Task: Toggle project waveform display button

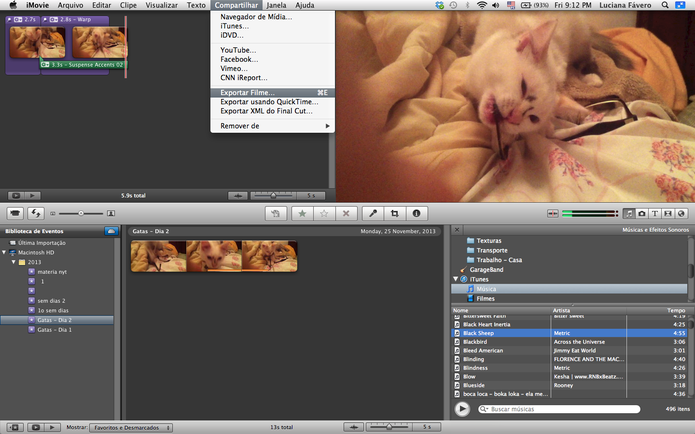Action: click(x=238, y=195)
